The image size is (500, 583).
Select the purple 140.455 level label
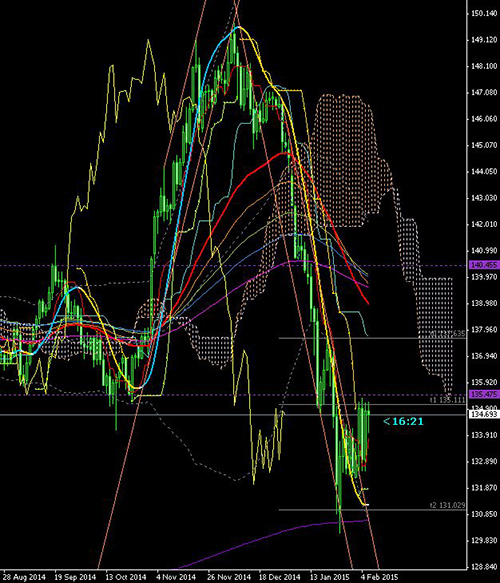pos(484,265)
